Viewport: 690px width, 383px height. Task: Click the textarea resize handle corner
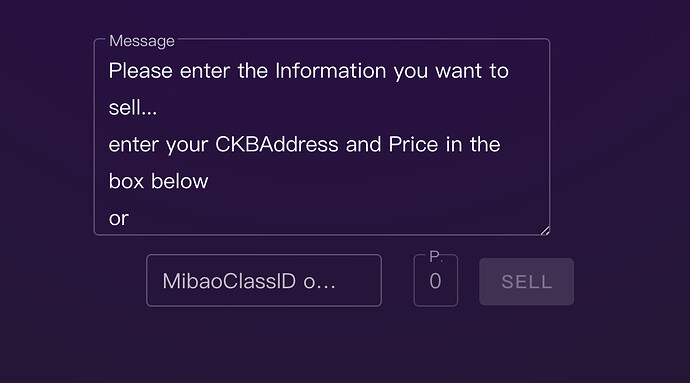[x=545, y=230]
